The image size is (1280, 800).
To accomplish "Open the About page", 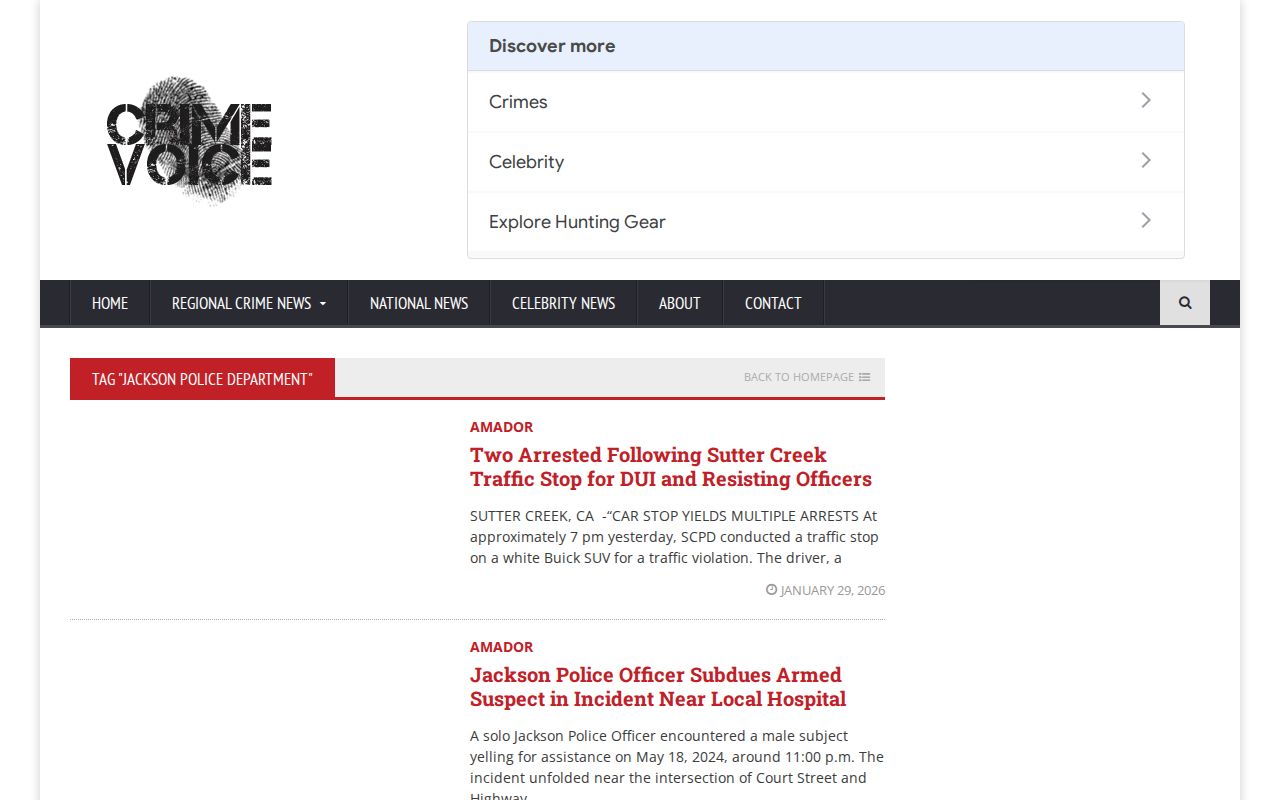I will tap(679, 303).
